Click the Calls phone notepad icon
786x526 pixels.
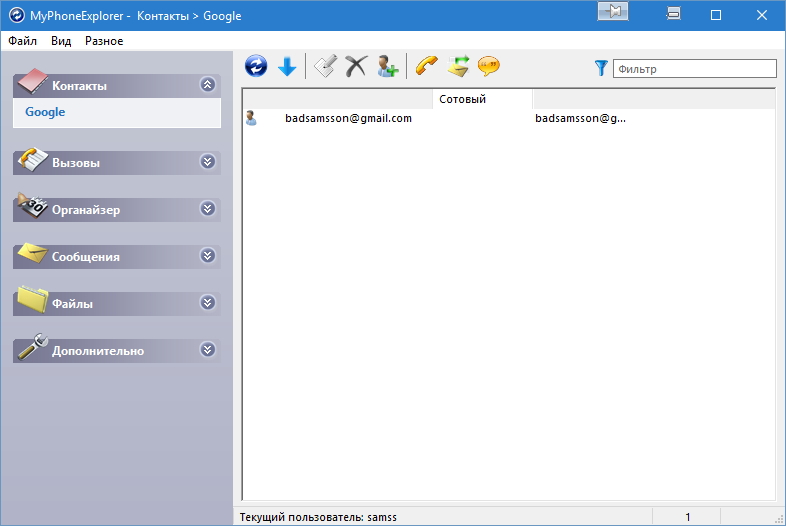pyautogui.click(x=33, y=159)
